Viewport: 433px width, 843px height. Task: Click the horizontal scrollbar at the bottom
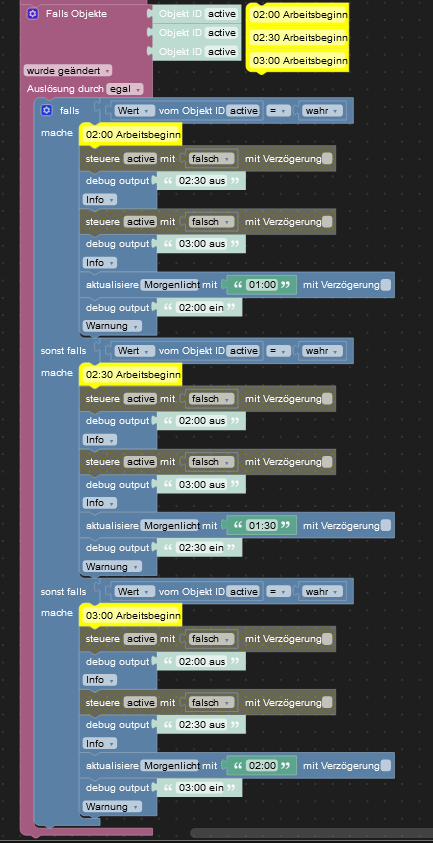311,833
